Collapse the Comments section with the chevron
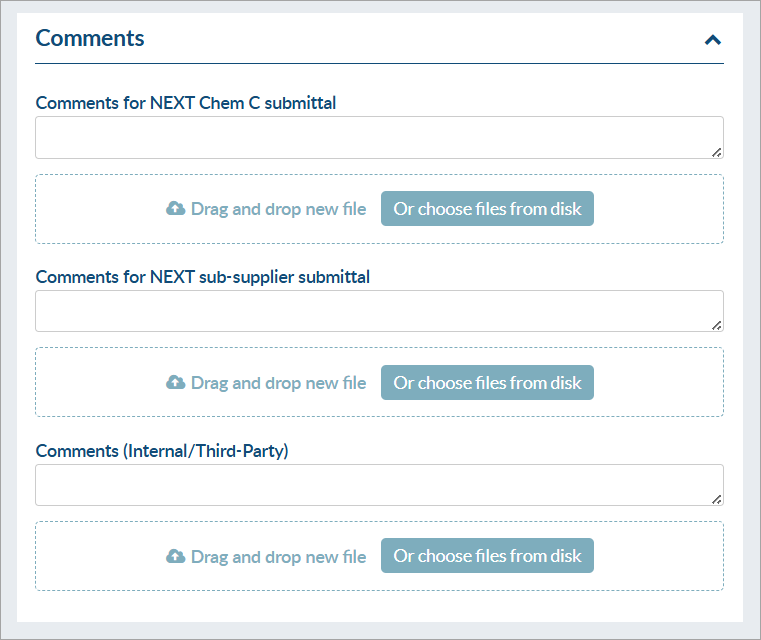Viewport: 761px width, 640px height. (712, 40)
